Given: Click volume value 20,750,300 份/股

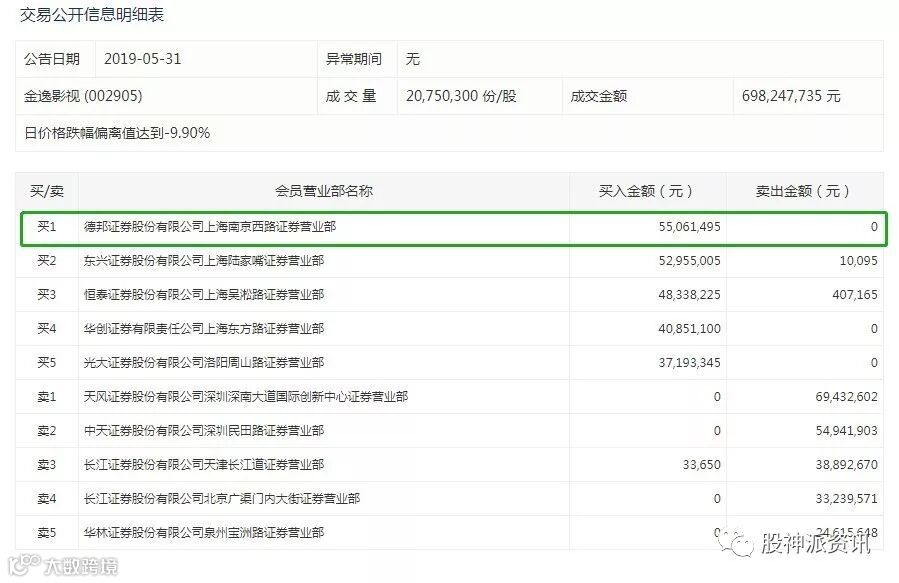Looking at the screenshot, I should 461,96.
